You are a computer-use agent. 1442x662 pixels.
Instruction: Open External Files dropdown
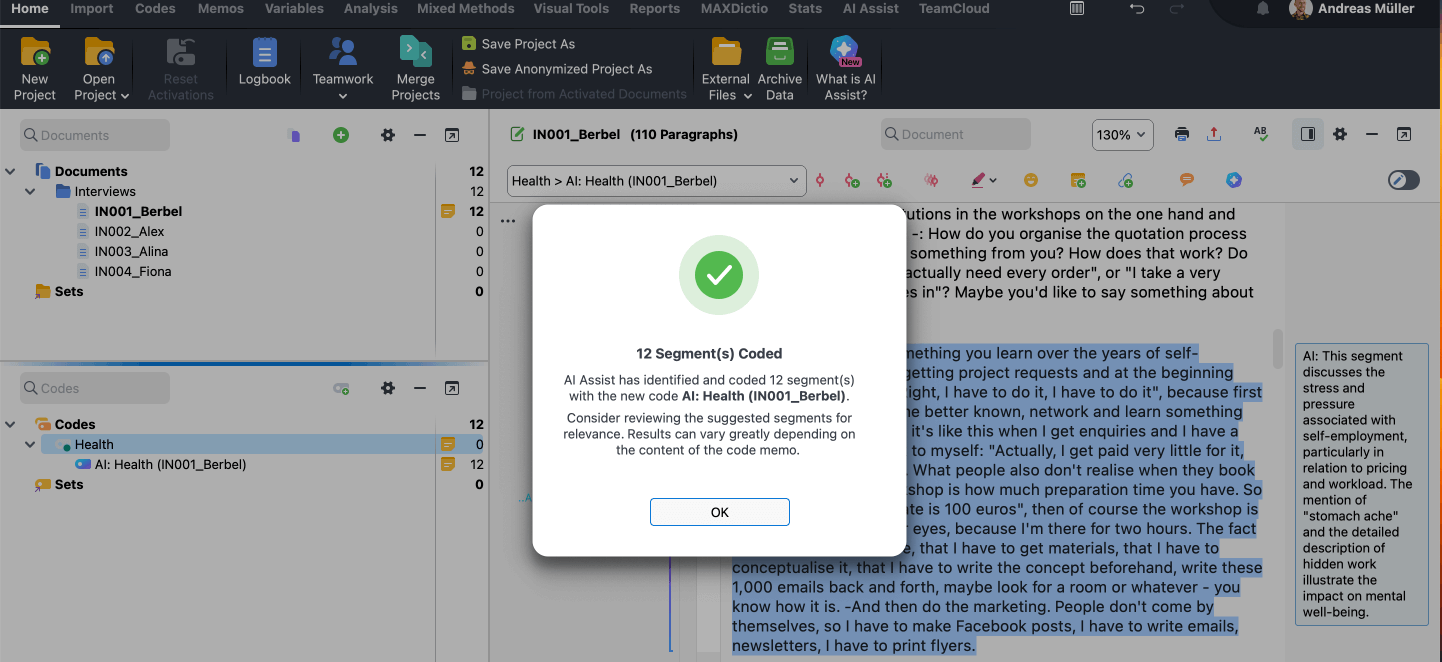pyautogui.click(x=726, y=68)
